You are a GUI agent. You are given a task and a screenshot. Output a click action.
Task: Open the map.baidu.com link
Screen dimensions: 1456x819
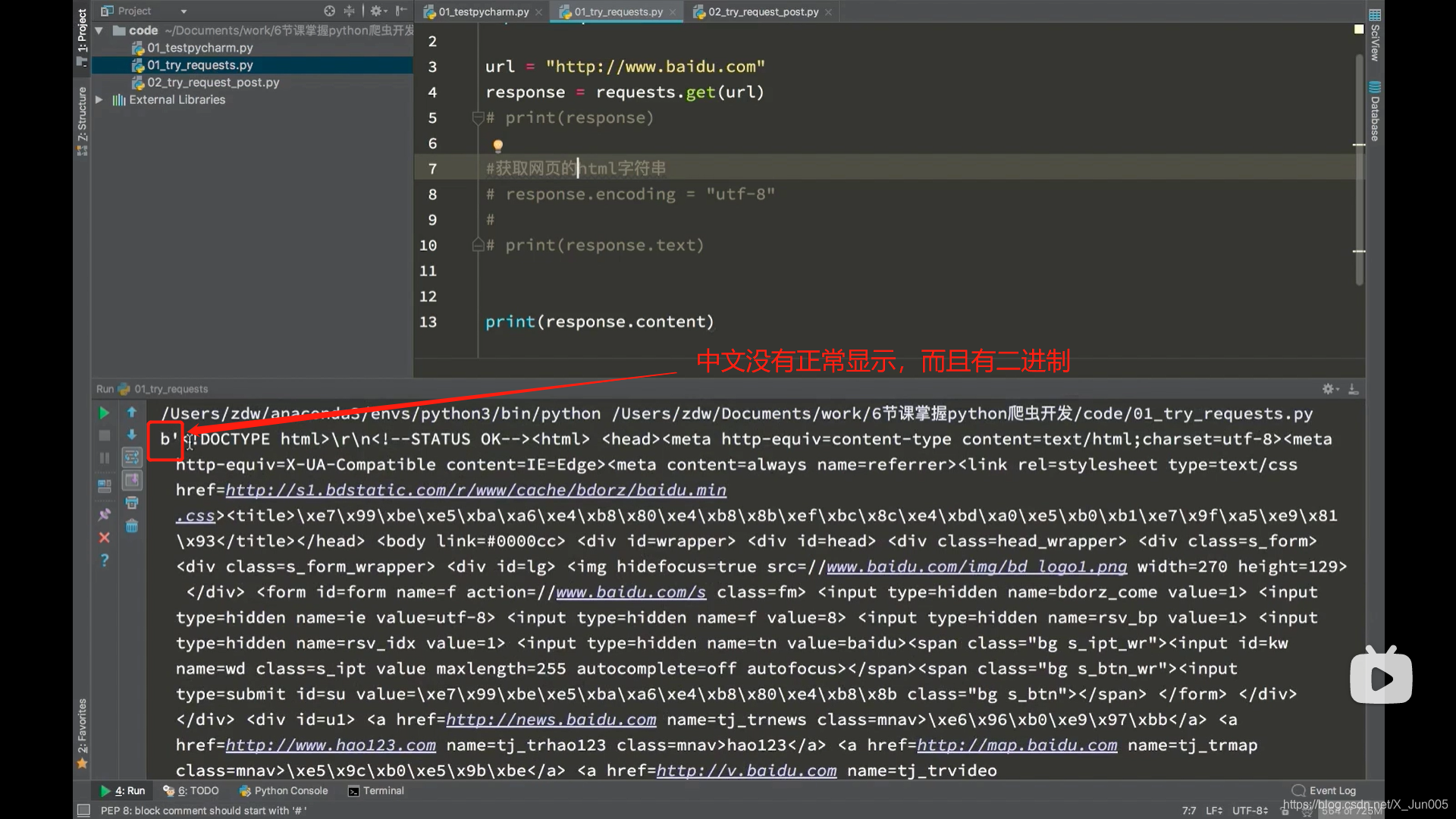[x=1017, y=745]
